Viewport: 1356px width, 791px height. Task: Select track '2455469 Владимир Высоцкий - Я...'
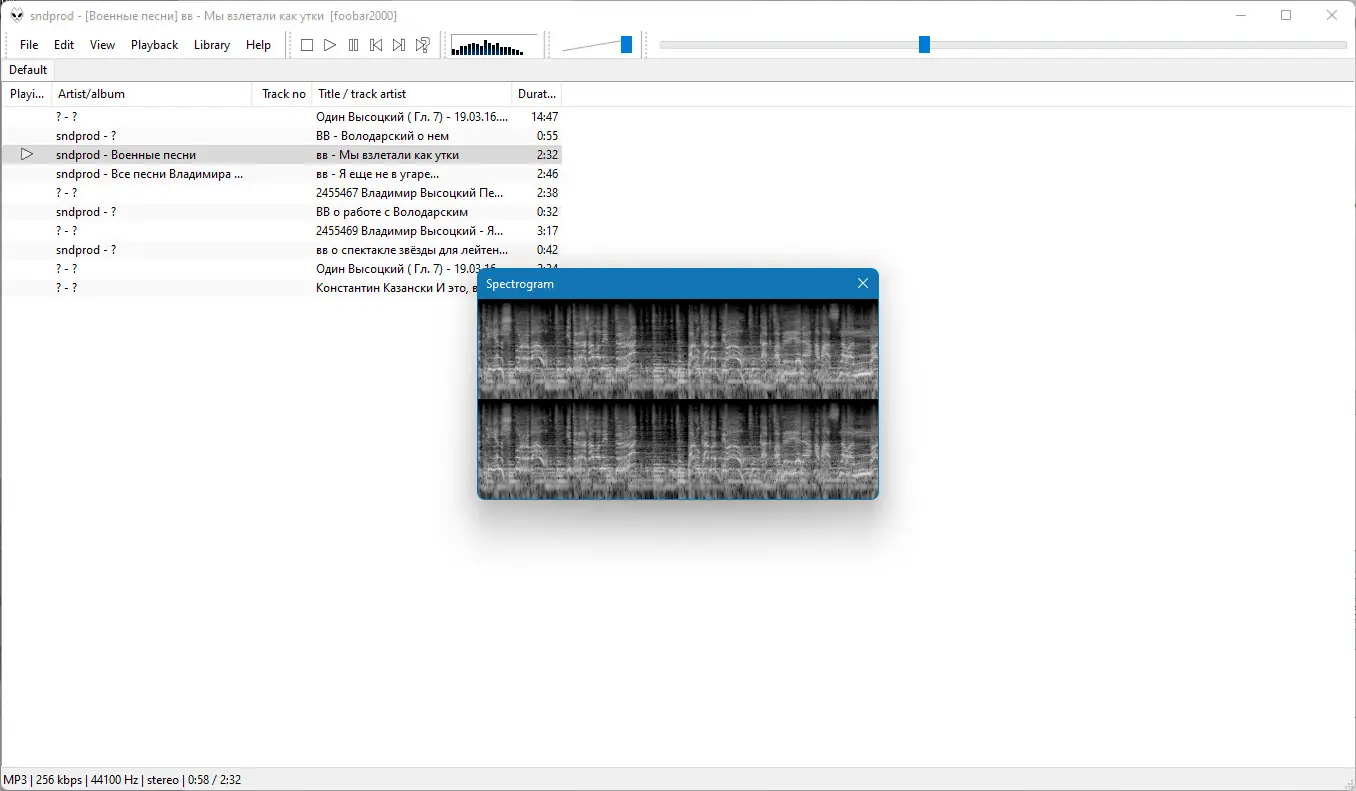(411, 231)
